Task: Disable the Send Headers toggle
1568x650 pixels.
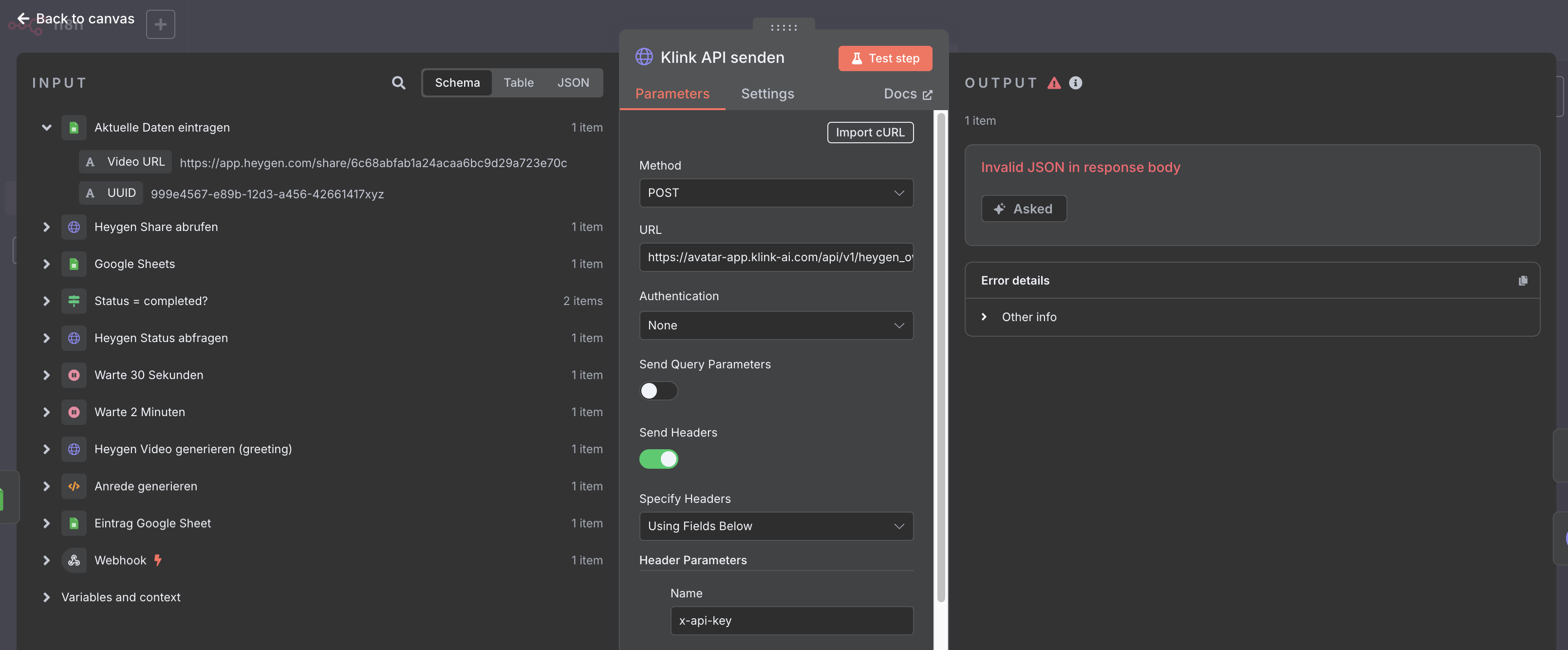Action: click(x=658, y=459)
